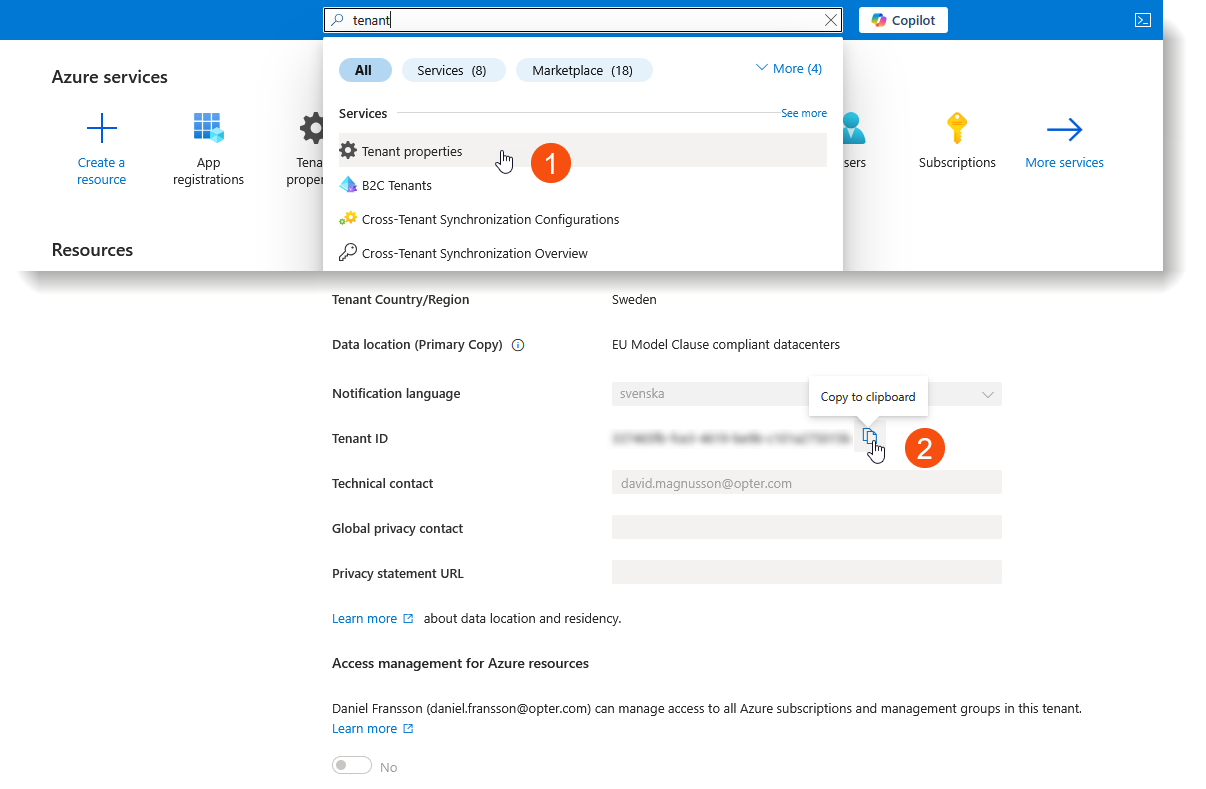This screenshot has width=1206, height=789.
Task: Open Learn more about data location
Action: (x=372, y=619)
